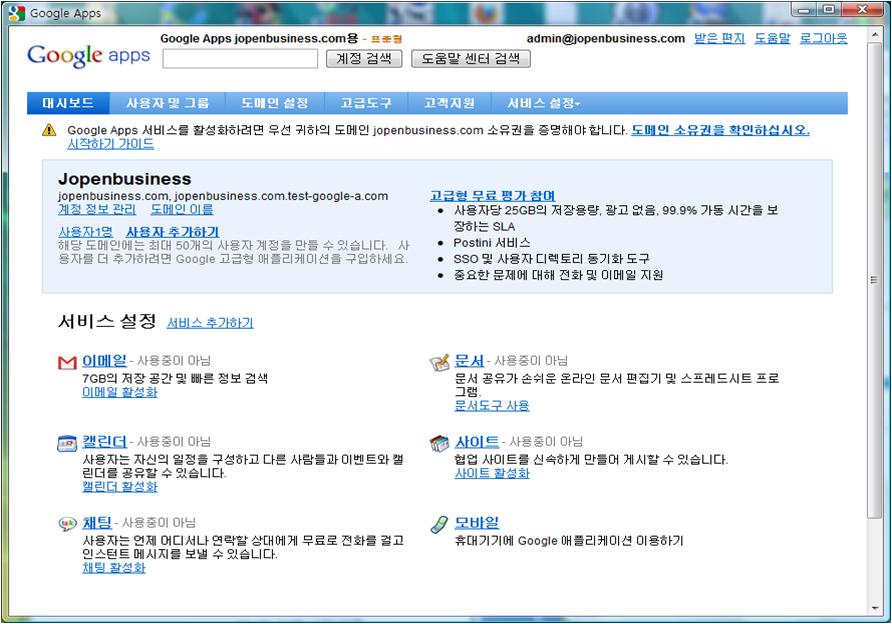Open the 도메인 설정 tab
This screenshot has width=892, height=624.
275,103
